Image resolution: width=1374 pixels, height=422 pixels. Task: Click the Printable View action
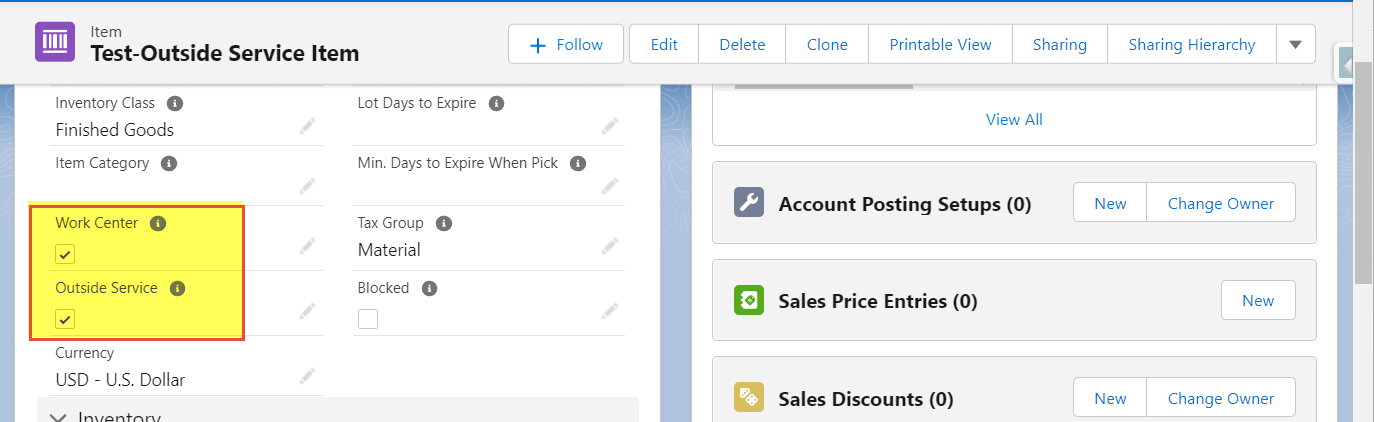pos(940,44)
